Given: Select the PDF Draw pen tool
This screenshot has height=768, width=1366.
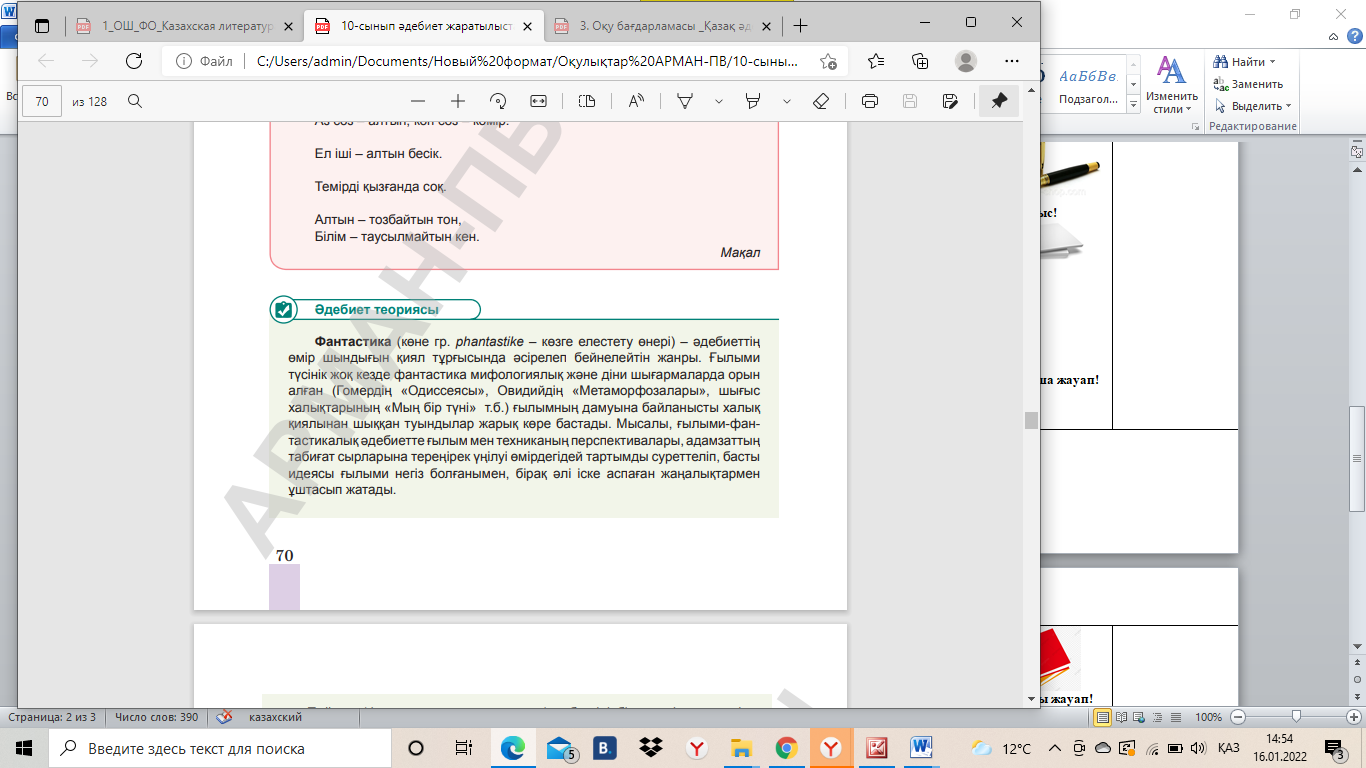Looking at the screenshot, I should [686, 101].
